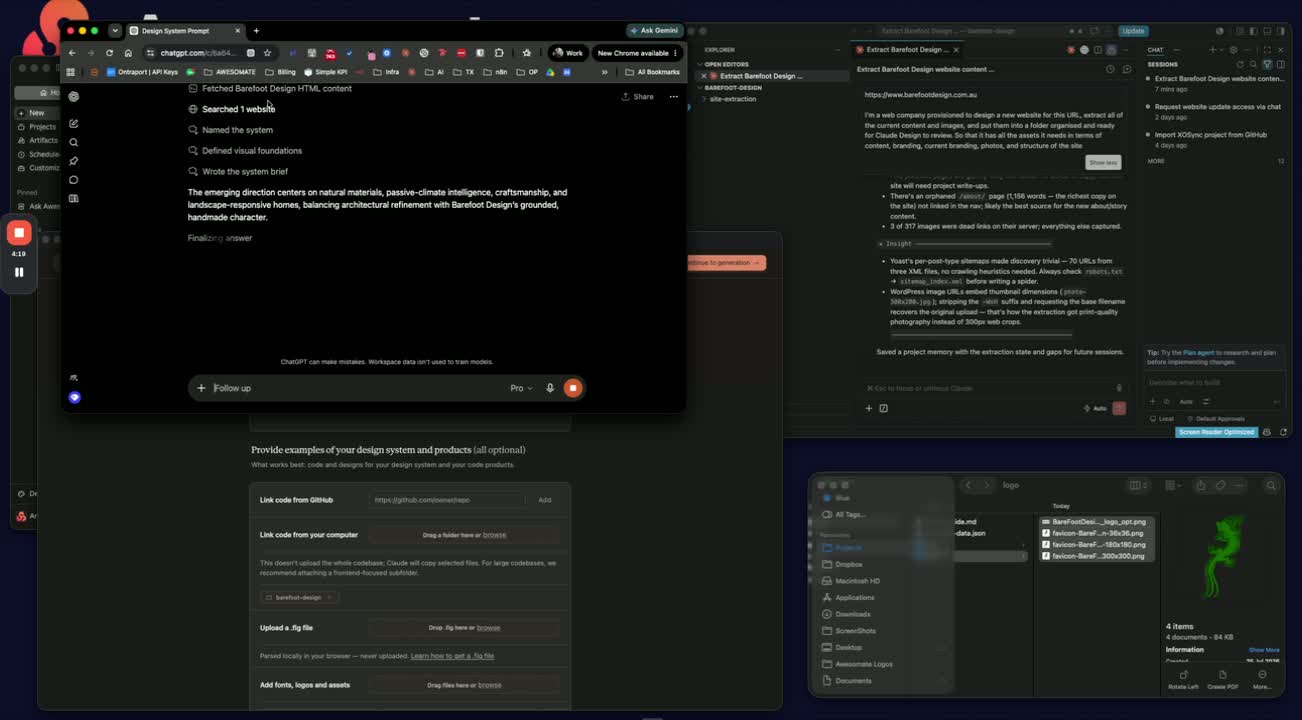Viewport: 1302px width, 720px height.
Task: Activate the microphone dictation in ChatGPT composer
Action: click(549, 388)
